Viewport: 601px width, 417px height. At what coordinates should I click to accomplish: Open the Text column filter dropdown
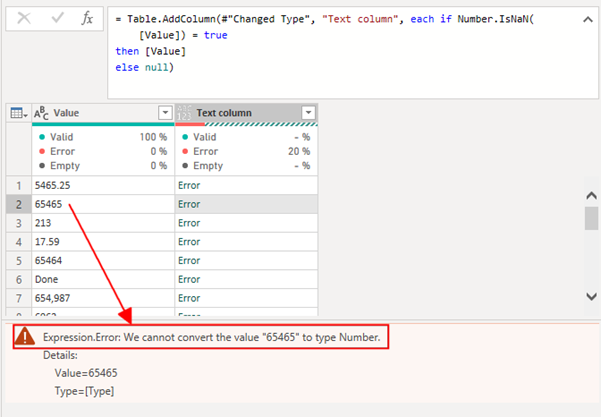308,113
